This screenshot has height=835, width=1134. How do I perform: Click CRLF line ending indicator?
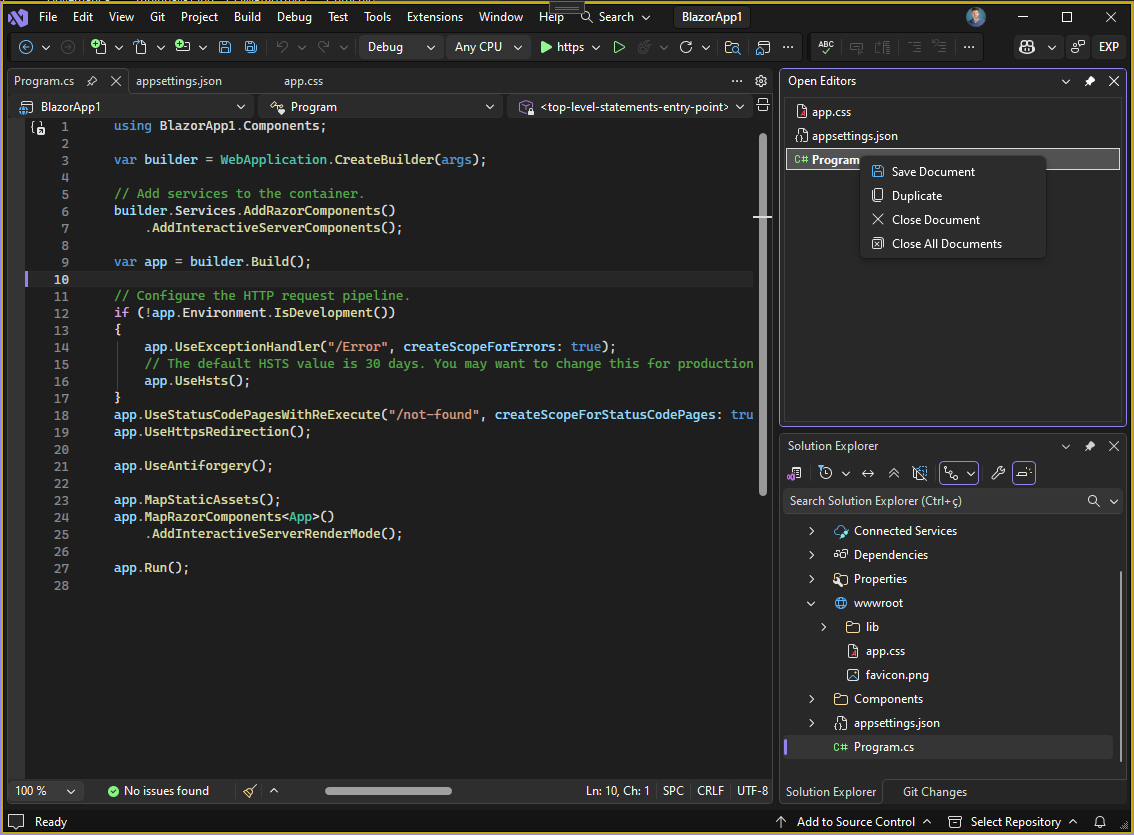pyautogui.click(x=710, y=791)
